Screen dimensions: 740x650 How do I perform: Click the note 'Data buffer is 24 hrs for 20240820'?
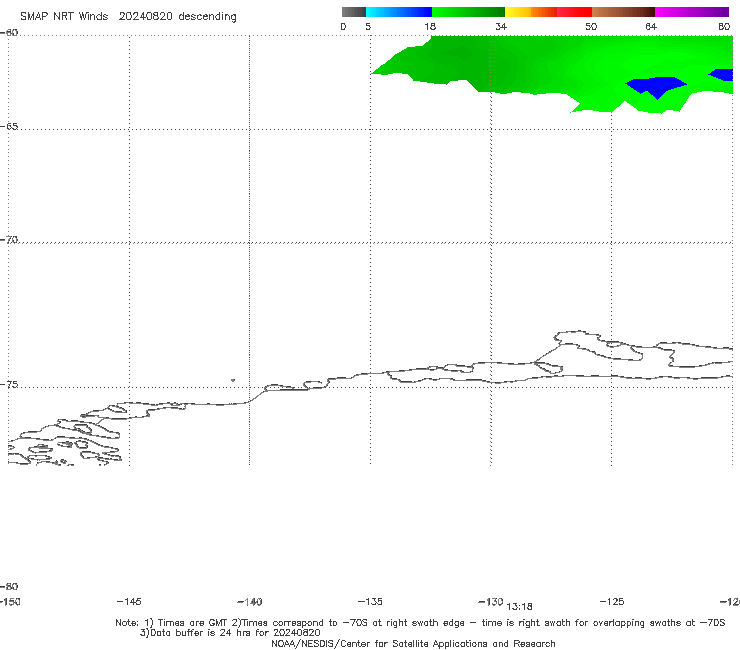(x=230, y=633)
